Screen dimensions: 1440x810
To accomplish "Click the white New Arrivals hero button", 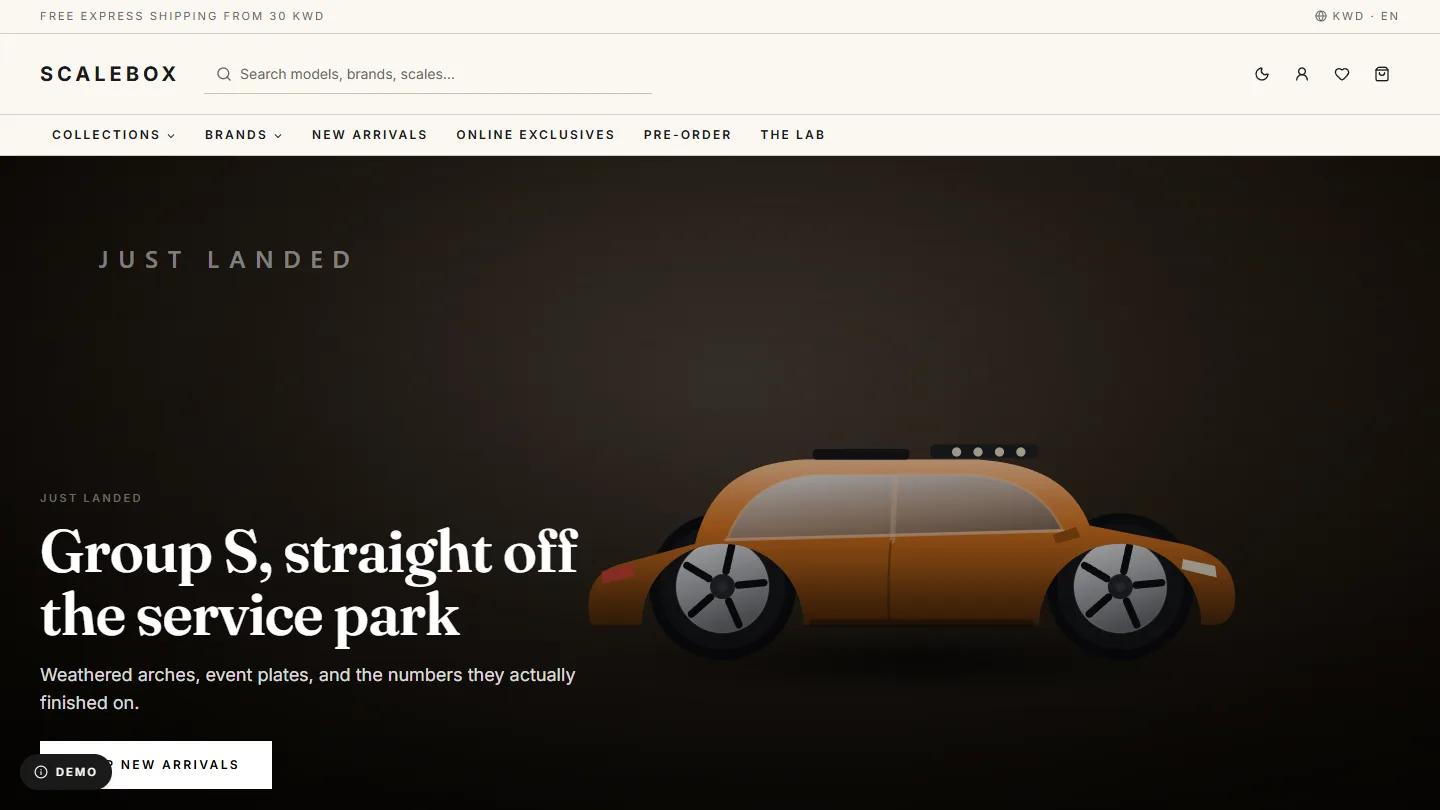I will pos(156,765).
